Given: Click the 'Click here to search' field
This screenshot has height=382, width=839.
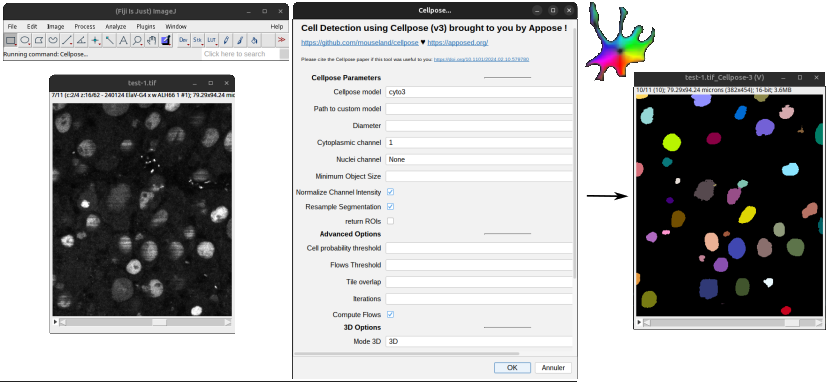Looking at the screenshot, I should point(241,54).
